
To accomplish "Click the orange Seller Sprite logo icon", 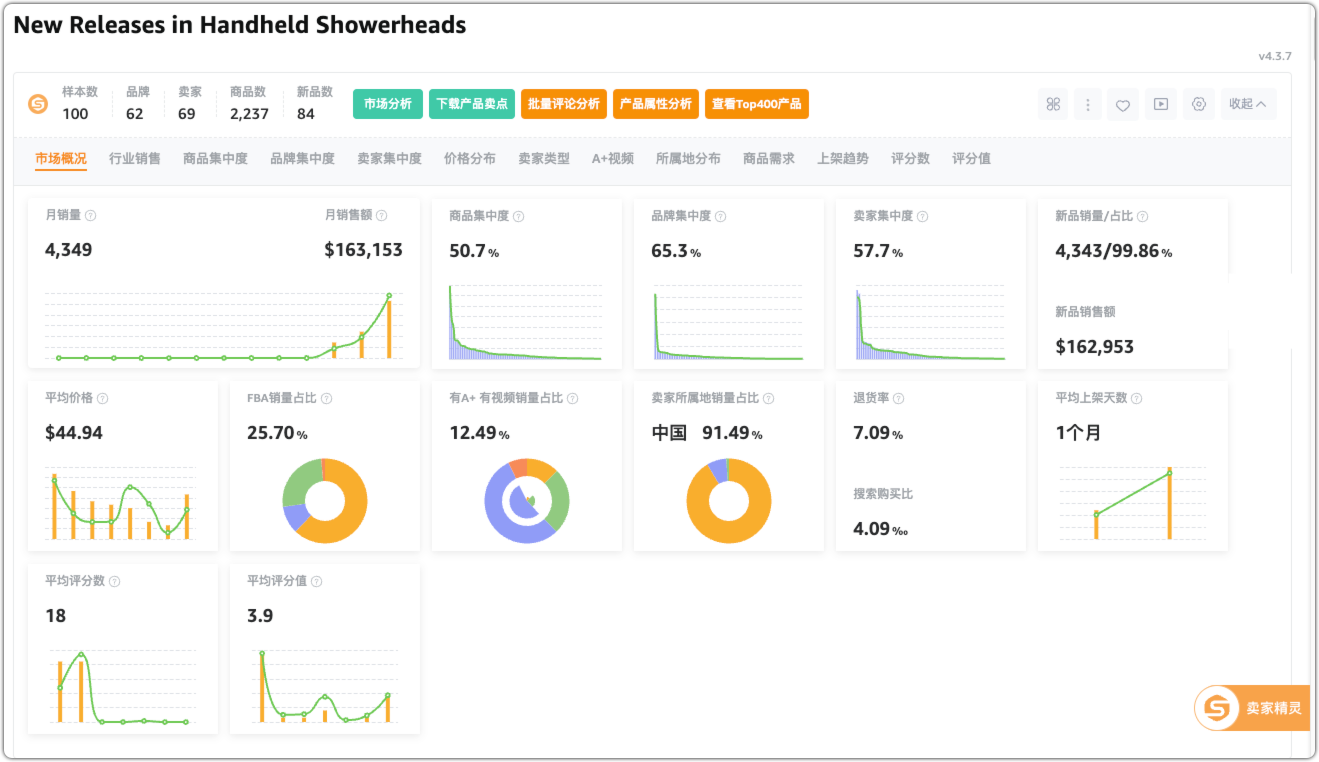I will click(x=38, y=104).
